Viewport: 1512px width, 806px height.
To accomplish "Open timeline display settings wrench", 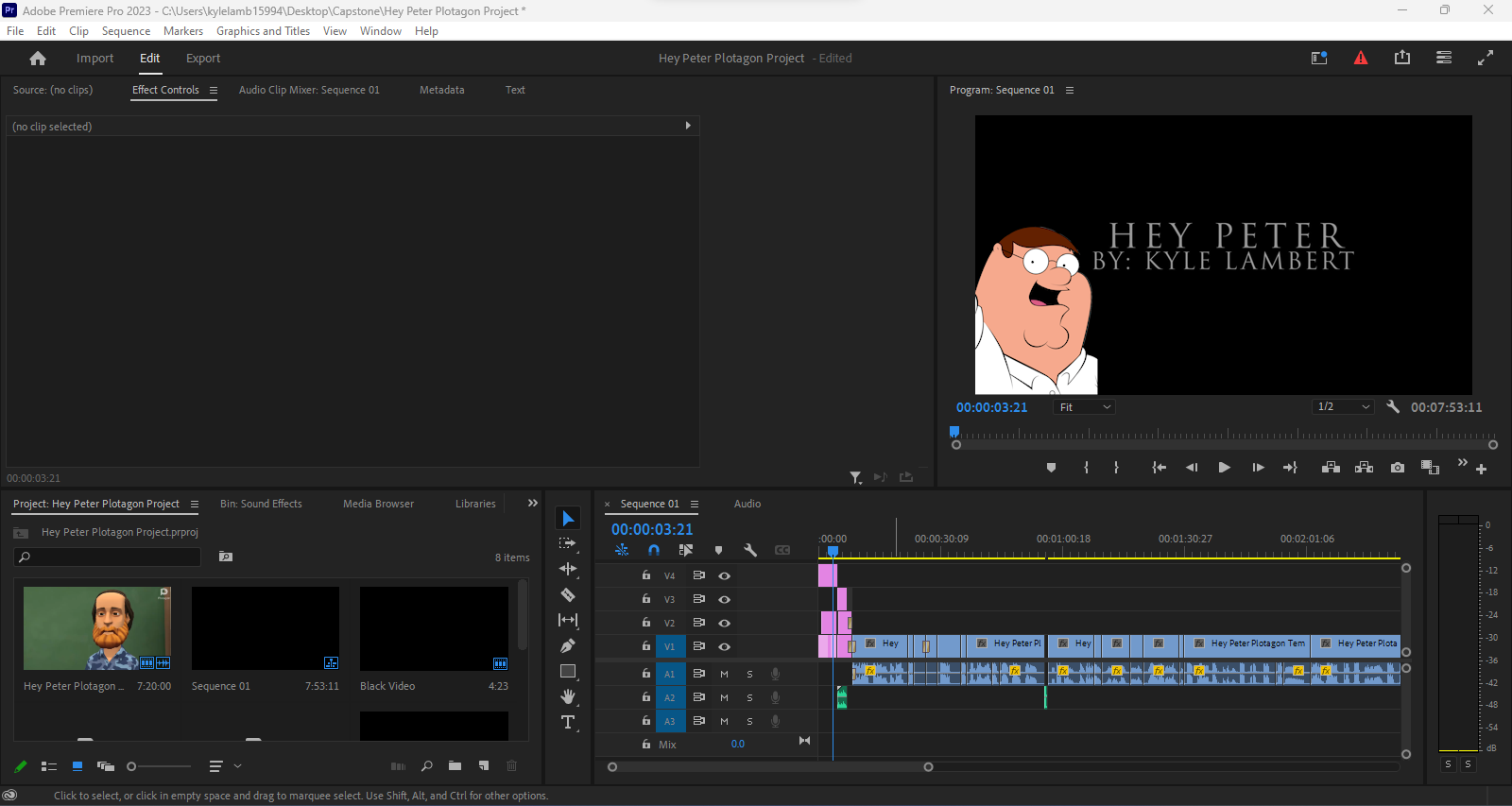I will (750, 550).
